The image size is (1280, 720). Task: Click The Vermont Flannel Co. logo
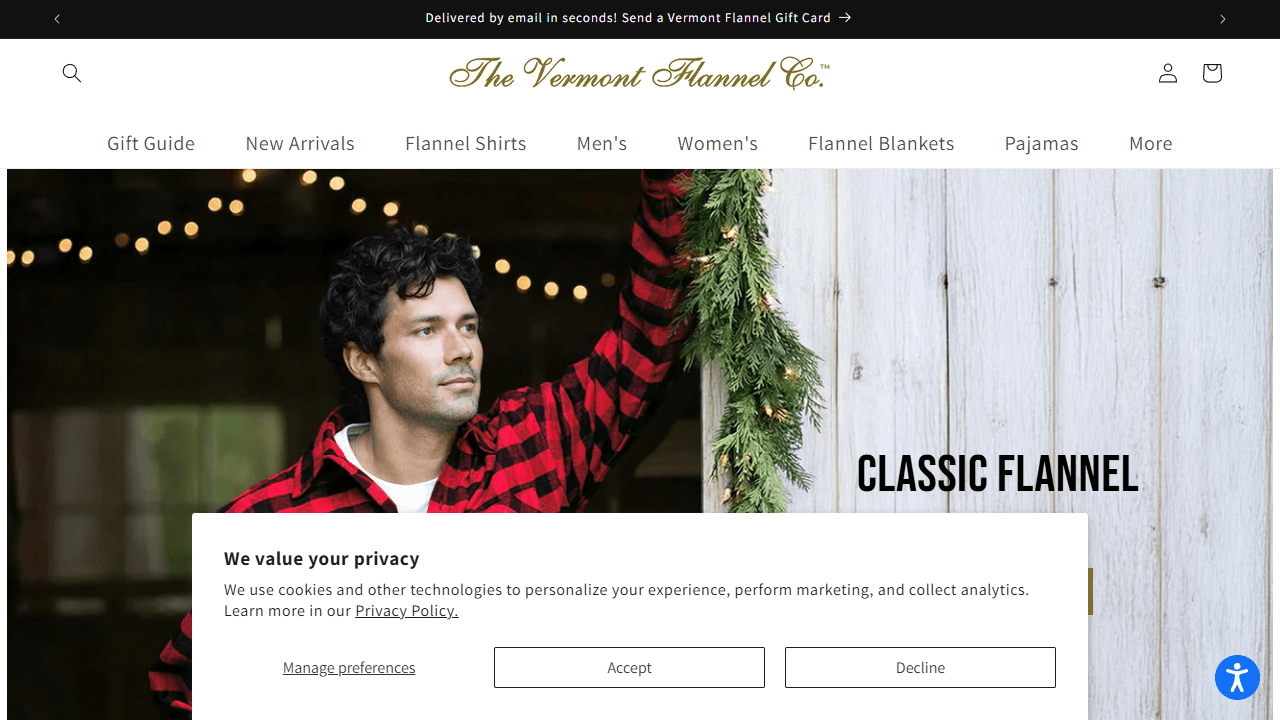640,73
